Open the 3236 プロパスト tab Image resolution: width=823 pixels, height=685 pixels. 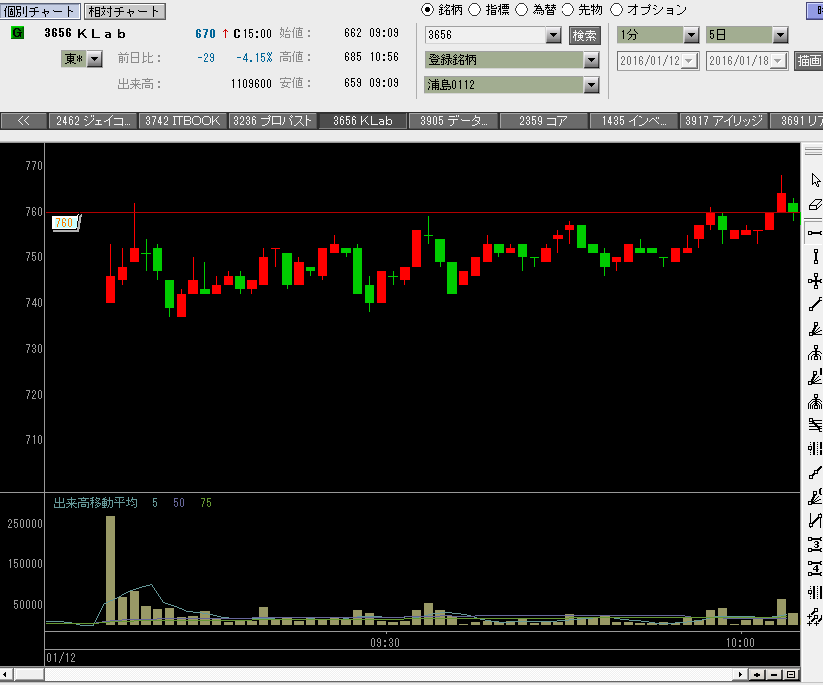[273, 121]
